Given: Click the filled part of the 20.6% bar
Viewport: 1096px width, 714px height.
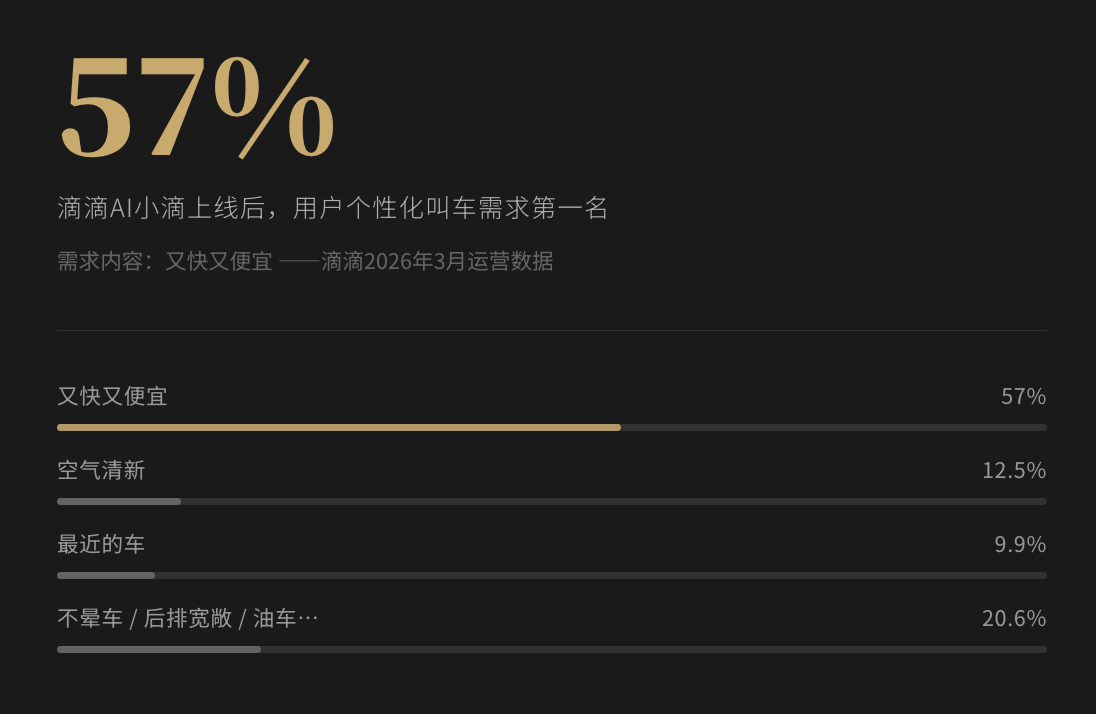Looking at the screenshot, I should coord(159,649).
